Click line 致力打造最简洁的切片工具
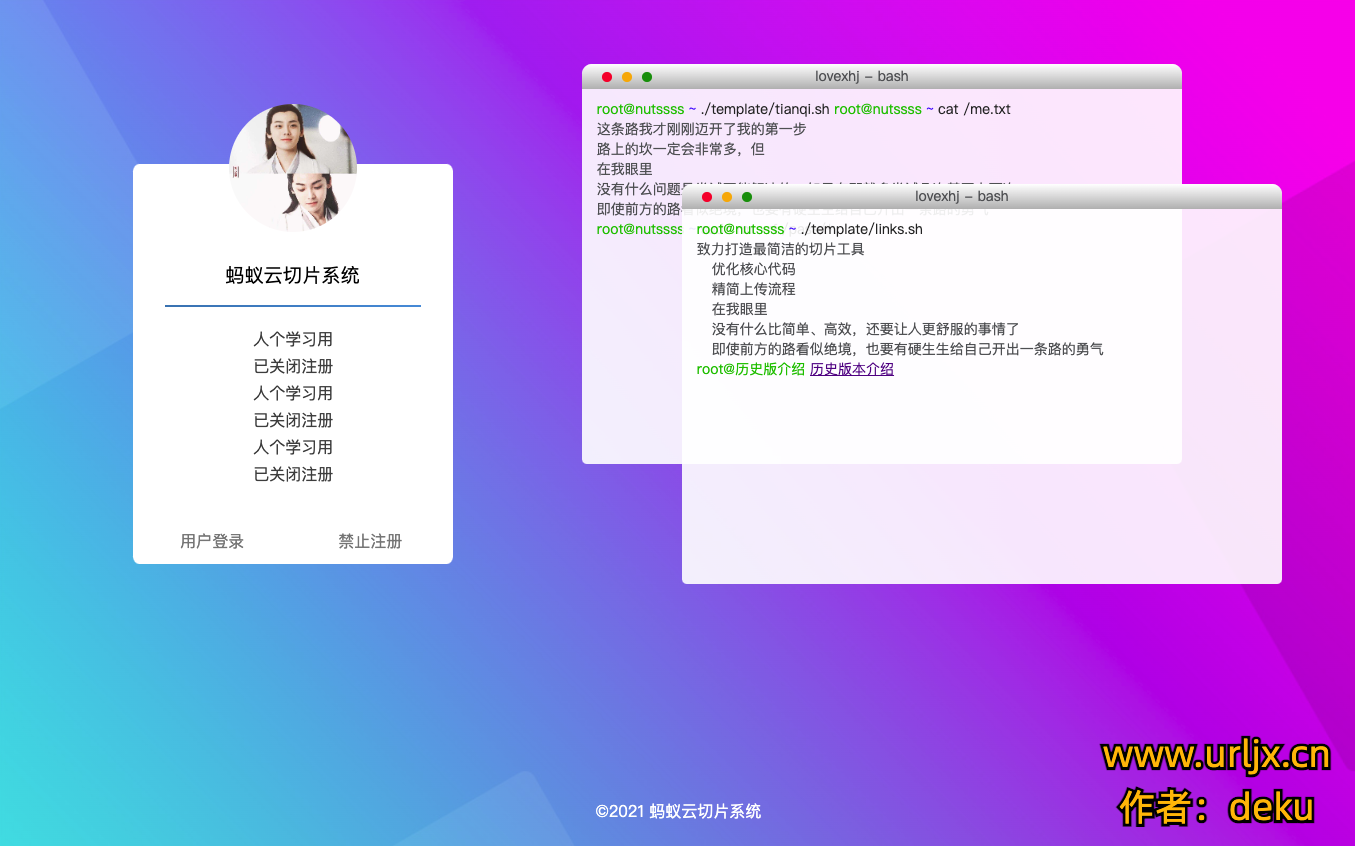This screenshot has width=1355, height=846. pyautogui.click(x=781, y=249)
